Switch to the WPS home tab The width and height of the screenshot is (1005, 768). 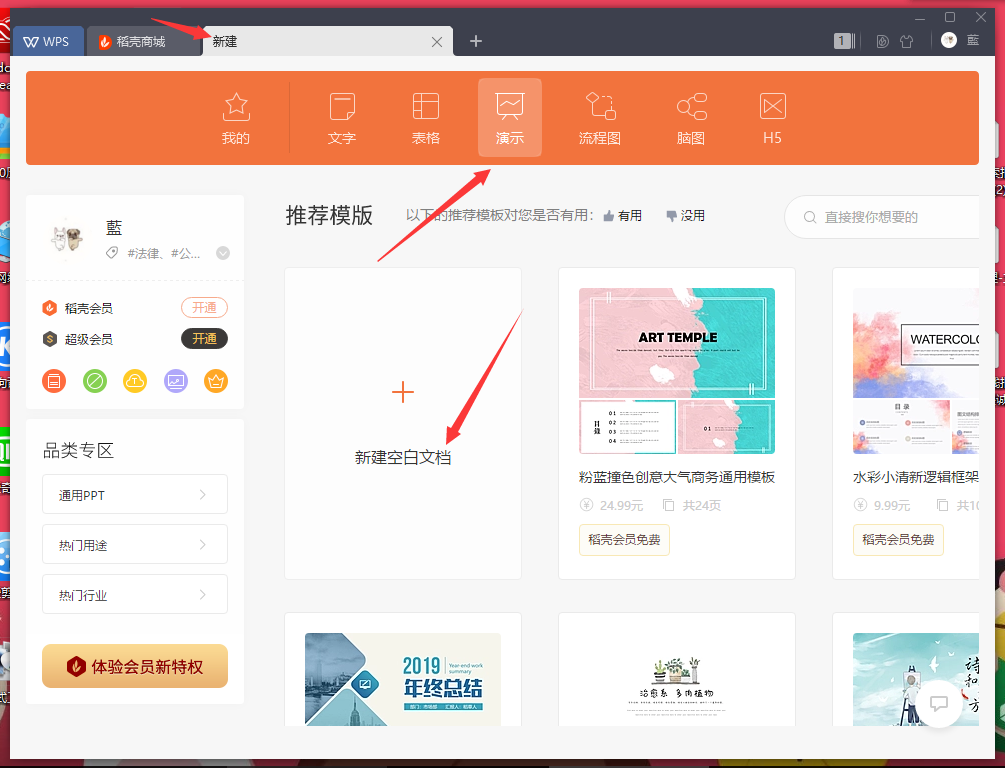(x=47, y=41)
